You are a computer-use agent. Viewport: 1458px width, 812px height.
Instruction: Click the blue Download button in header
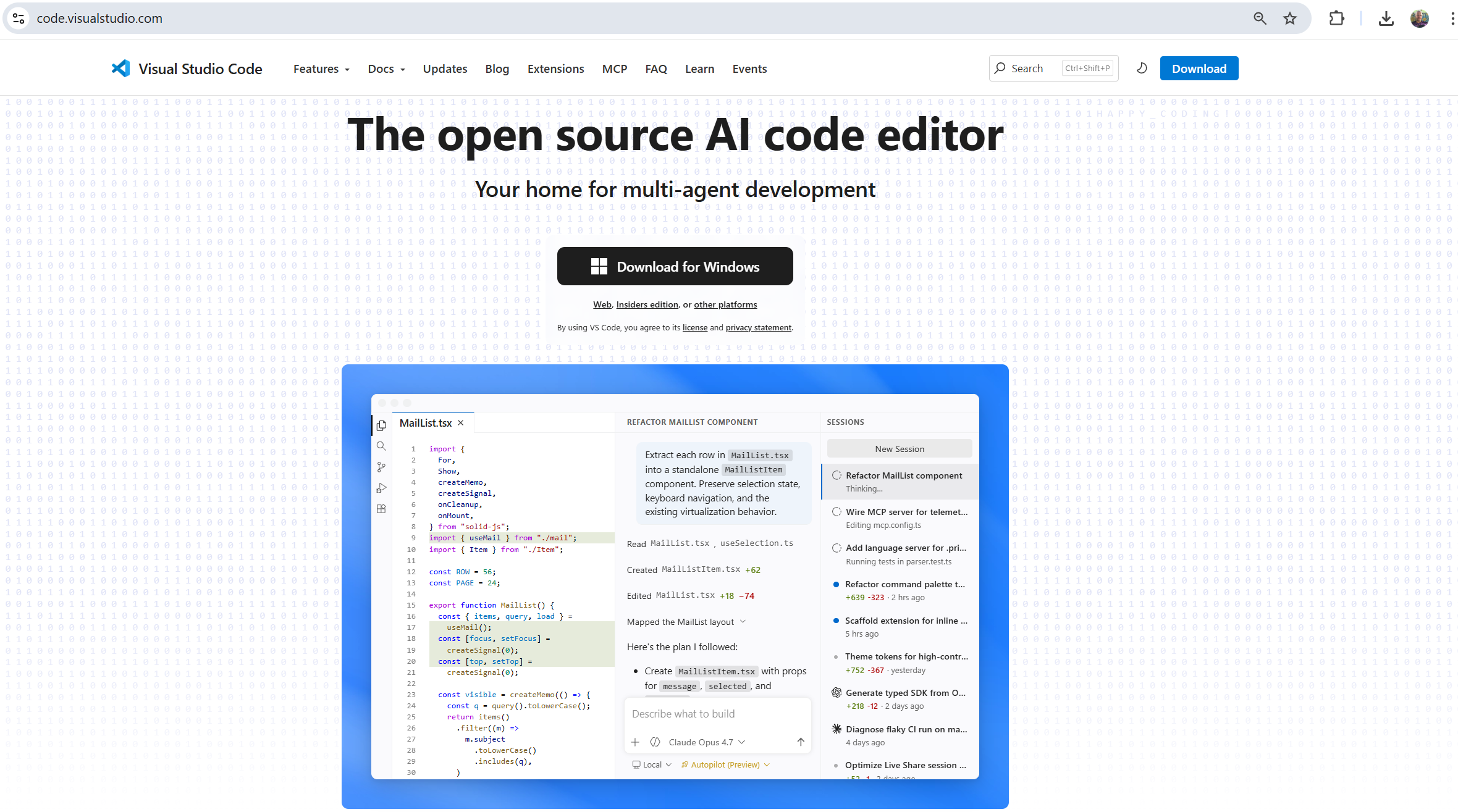pos(1199,69)
